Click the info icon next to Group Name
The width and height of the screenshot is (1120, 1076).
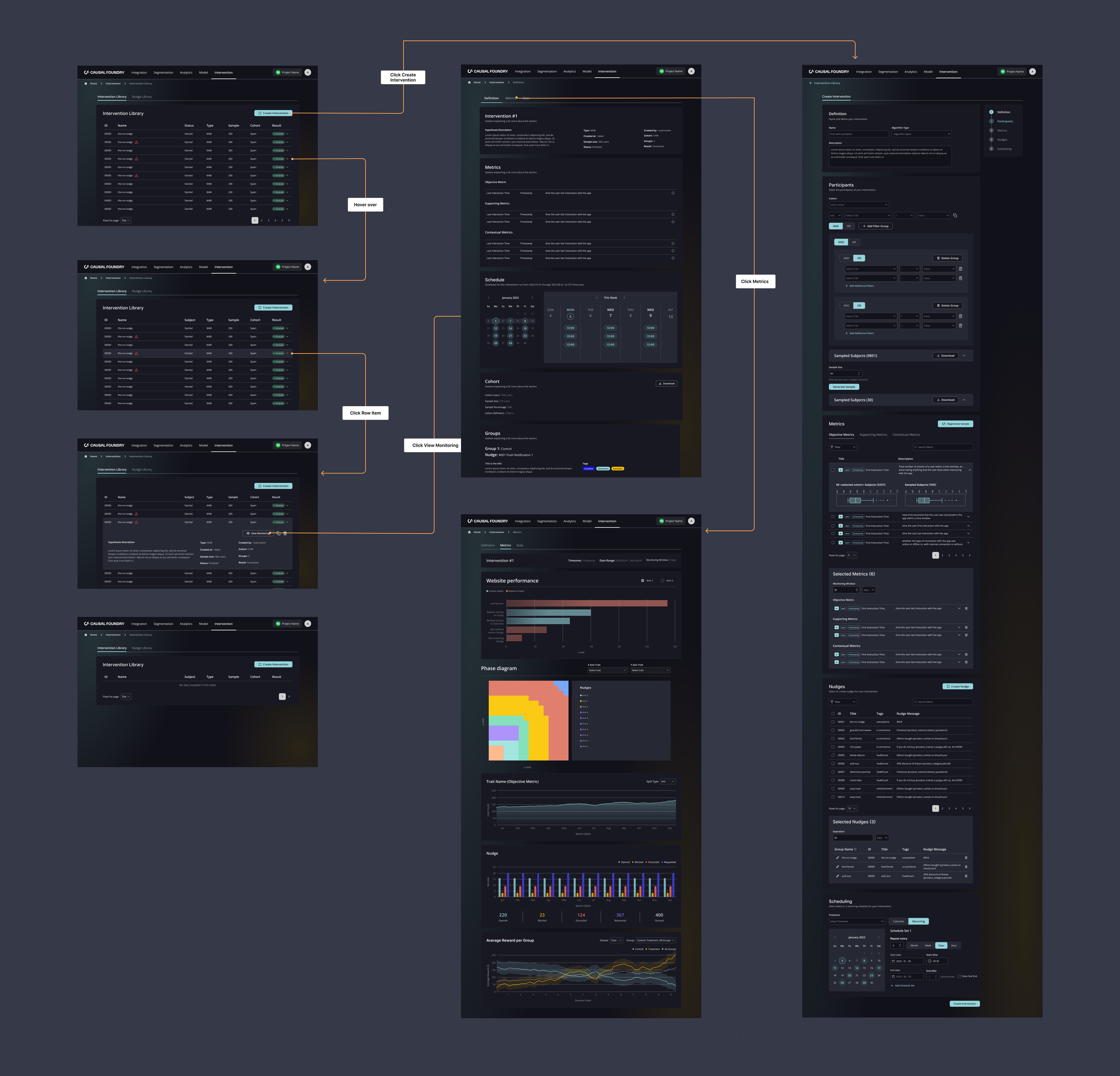[x=855, y=849]
